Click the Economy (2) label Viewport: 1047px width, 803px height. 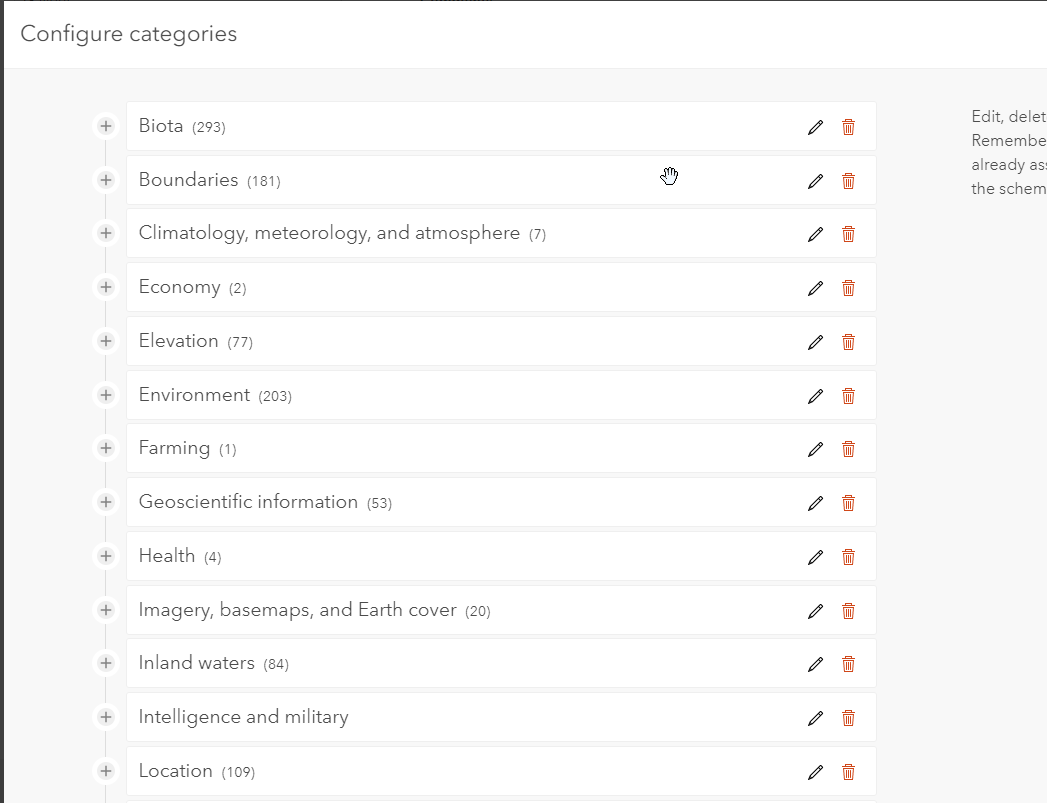(x=192, y=288)
